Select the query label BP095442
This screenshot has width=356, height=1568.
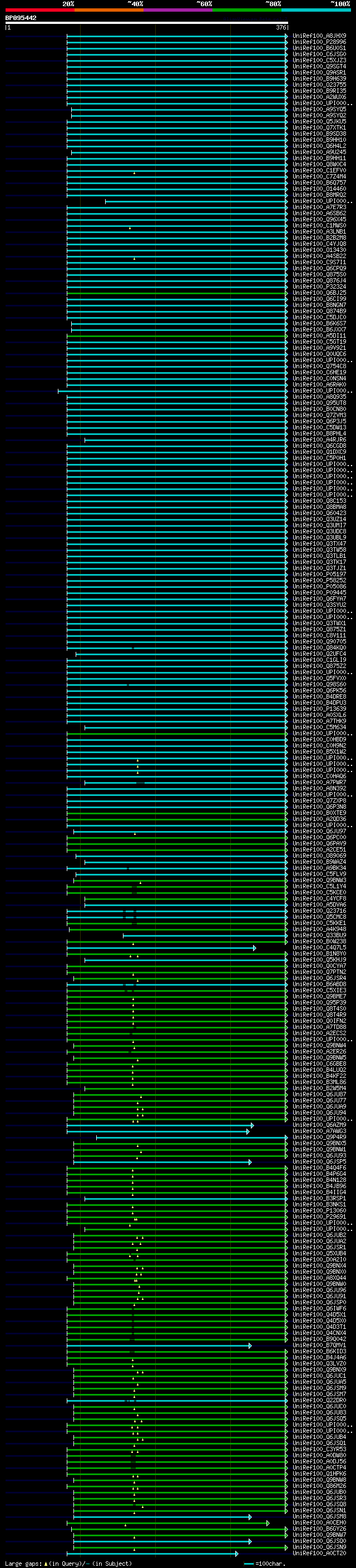point(21,18)
